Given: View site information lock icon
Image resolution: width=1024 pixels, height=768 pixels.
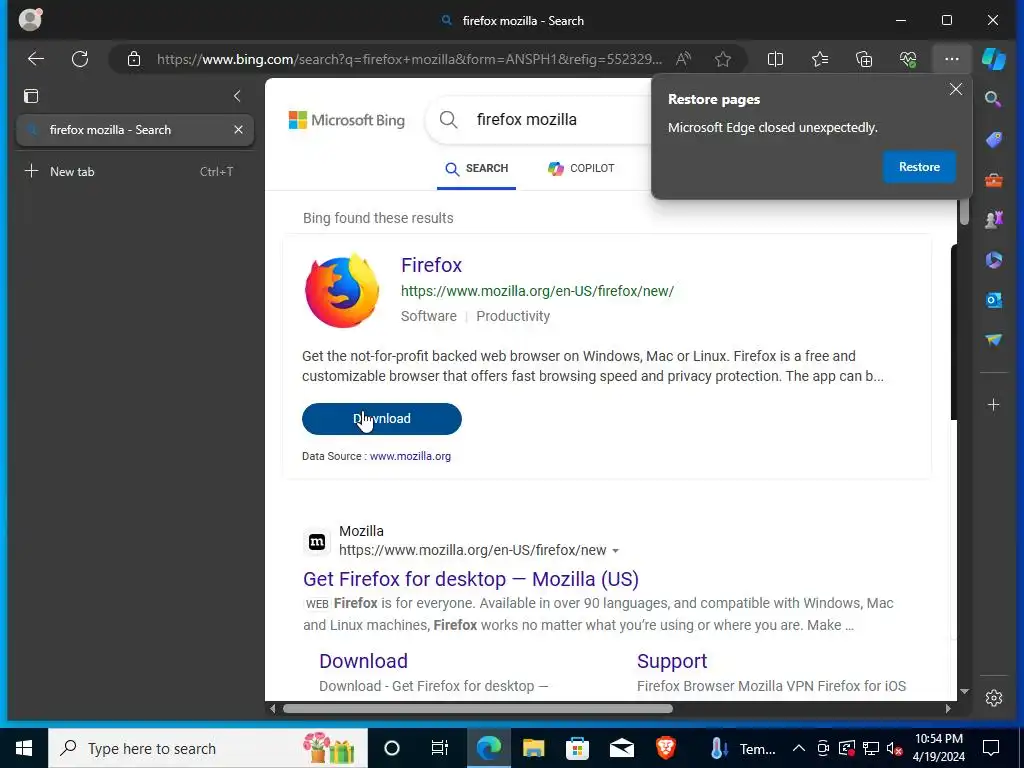Looking at the screenshot, I should click(x=134, y=59).
